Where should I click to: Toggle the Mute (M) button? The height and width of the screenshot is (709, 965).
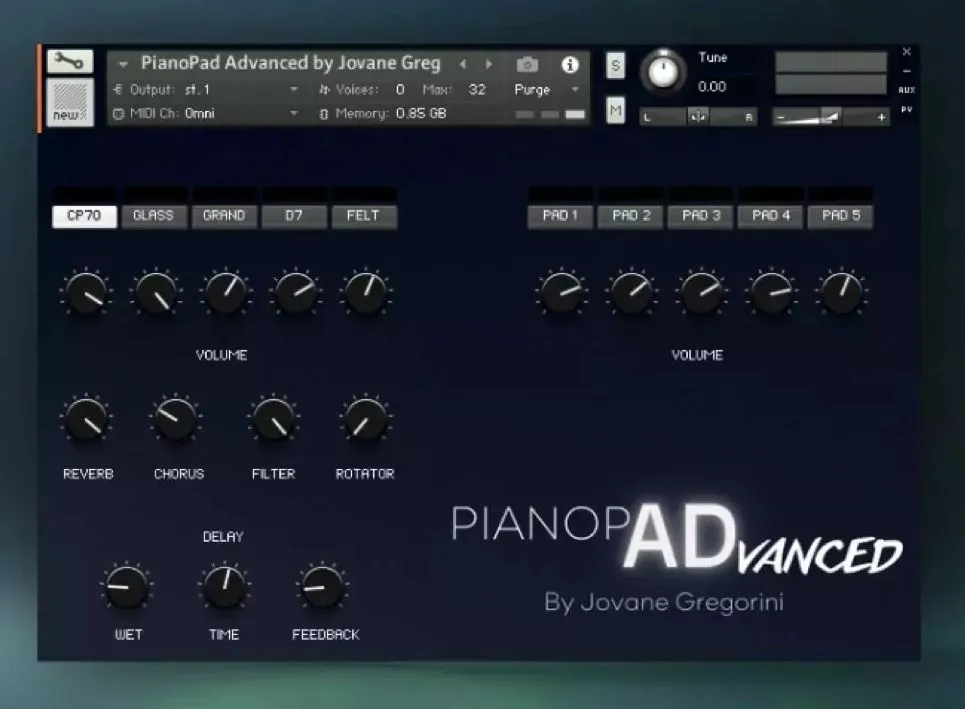click(615, 111)
